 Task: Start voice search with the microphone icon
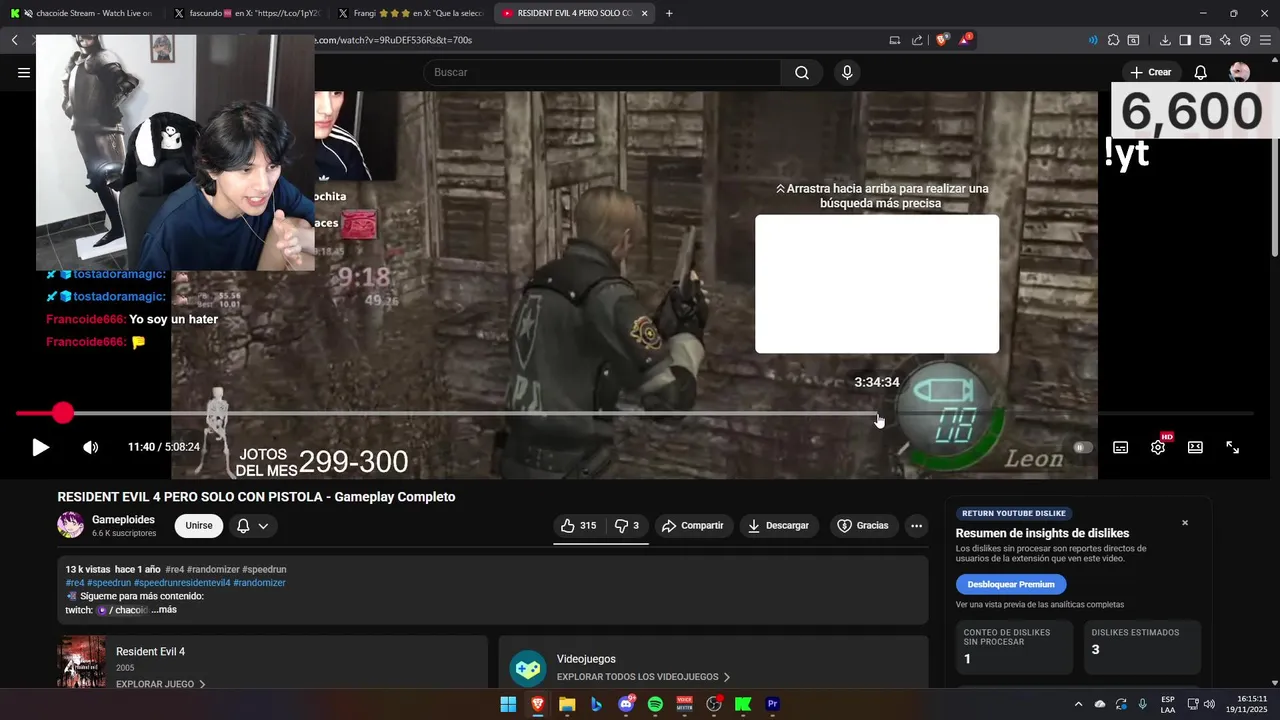(847, 72)
